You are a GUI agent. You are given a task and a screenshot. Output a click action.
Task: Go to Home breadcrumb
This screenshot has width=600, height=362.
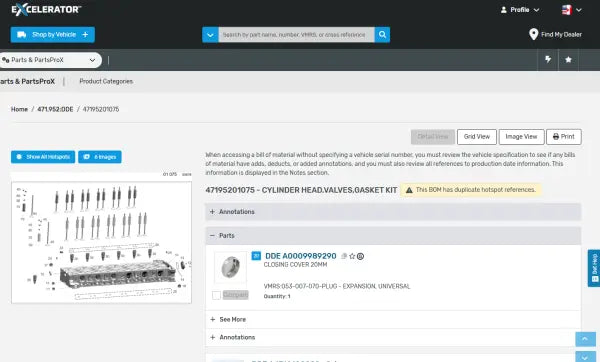(19, 109)
